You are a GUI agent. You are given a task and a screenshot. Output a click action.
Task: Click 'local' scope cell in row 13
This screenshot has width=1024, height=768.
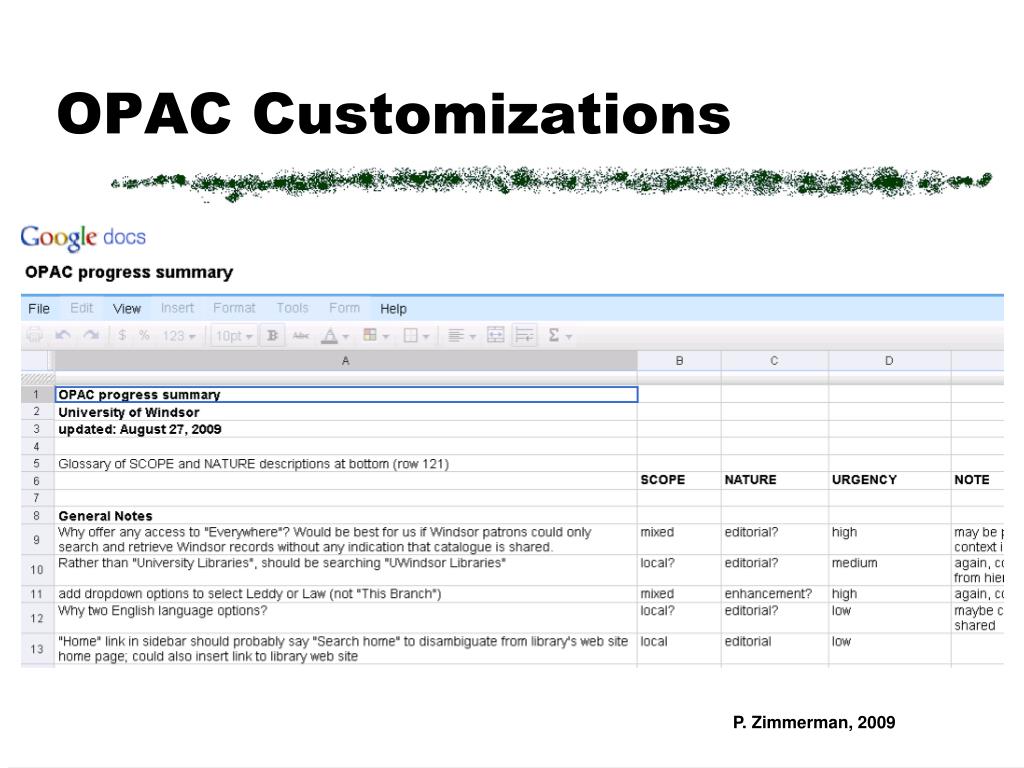tap(679, 649)
